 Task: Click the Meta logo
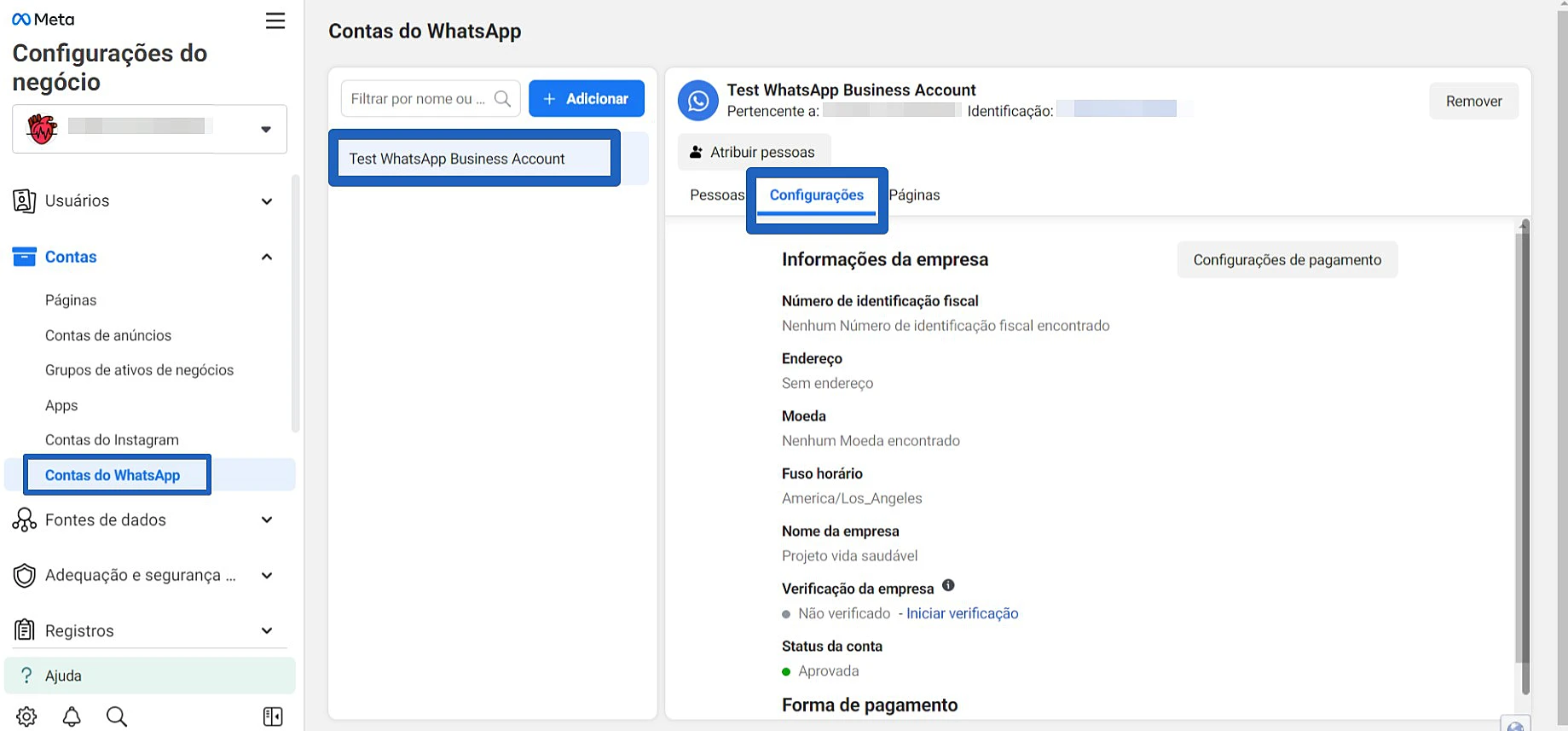43,20
